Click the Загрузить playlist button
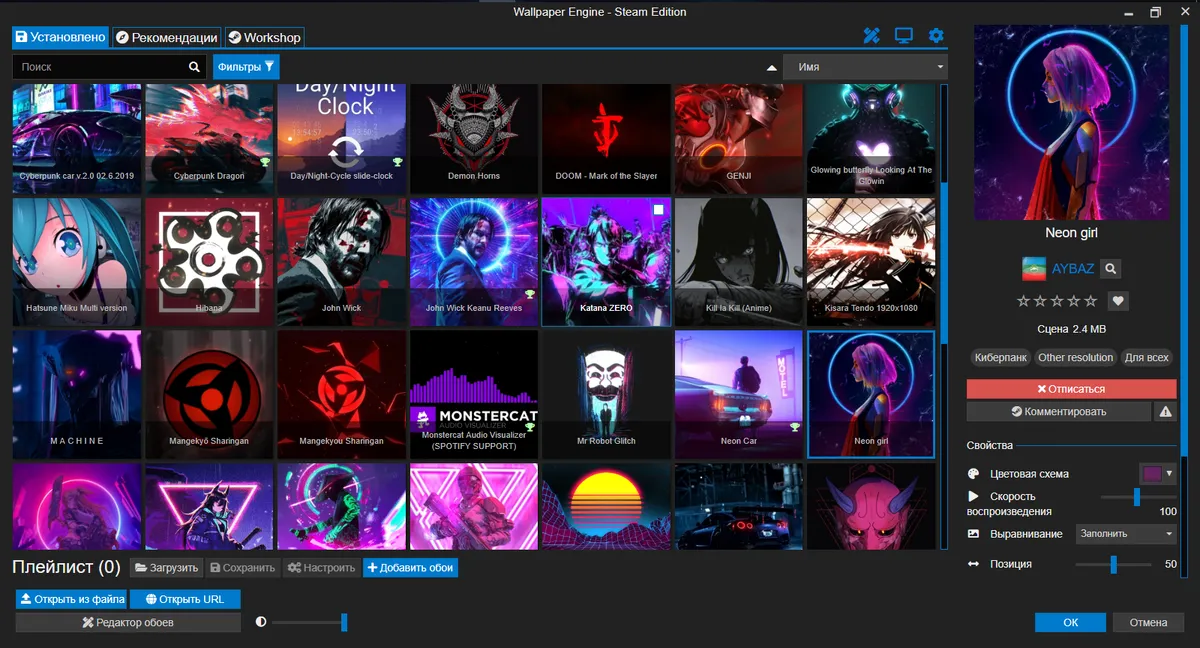Image resolution: width=1200 pixels, height=648 pixels. click(x=167, y=568)
